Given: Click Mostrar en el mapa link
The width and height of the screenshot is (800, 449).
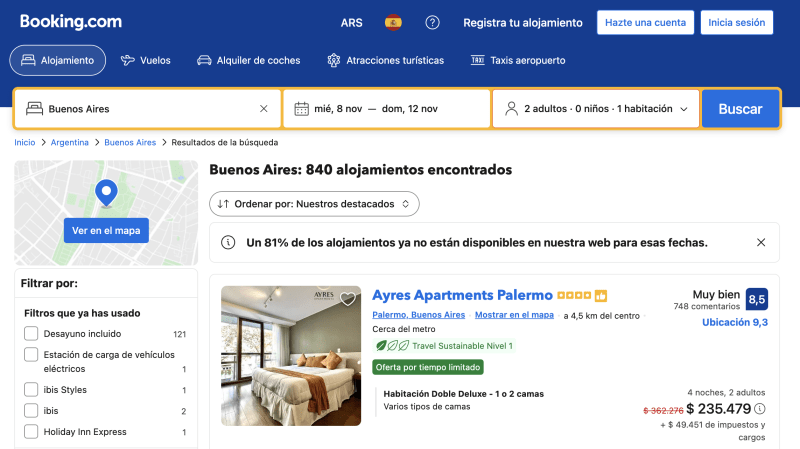Looking at the screenshot, I should point(514,315).
